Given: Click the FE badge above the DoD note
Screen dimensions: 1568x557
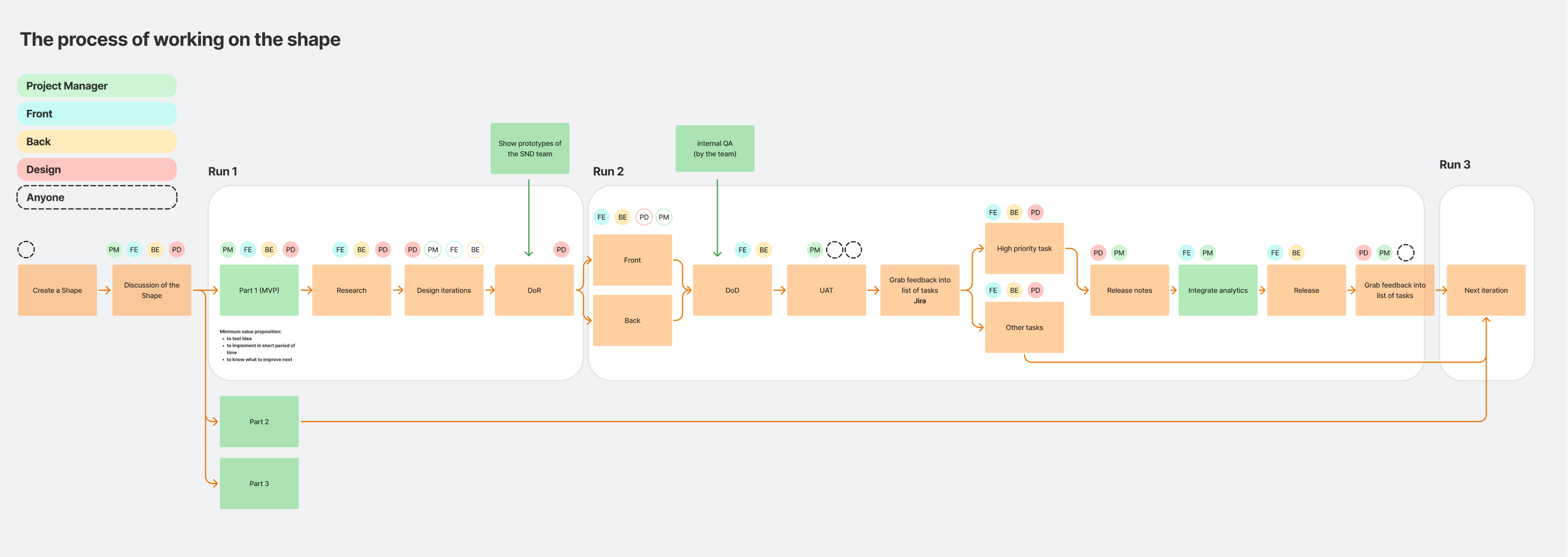Looking at the screenshot, I should tap(743, 250).
